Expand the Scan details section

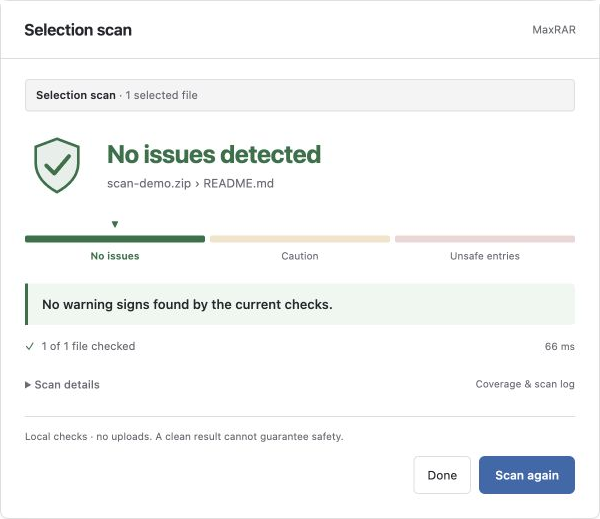pyautogui.click(x=62, y=385)
